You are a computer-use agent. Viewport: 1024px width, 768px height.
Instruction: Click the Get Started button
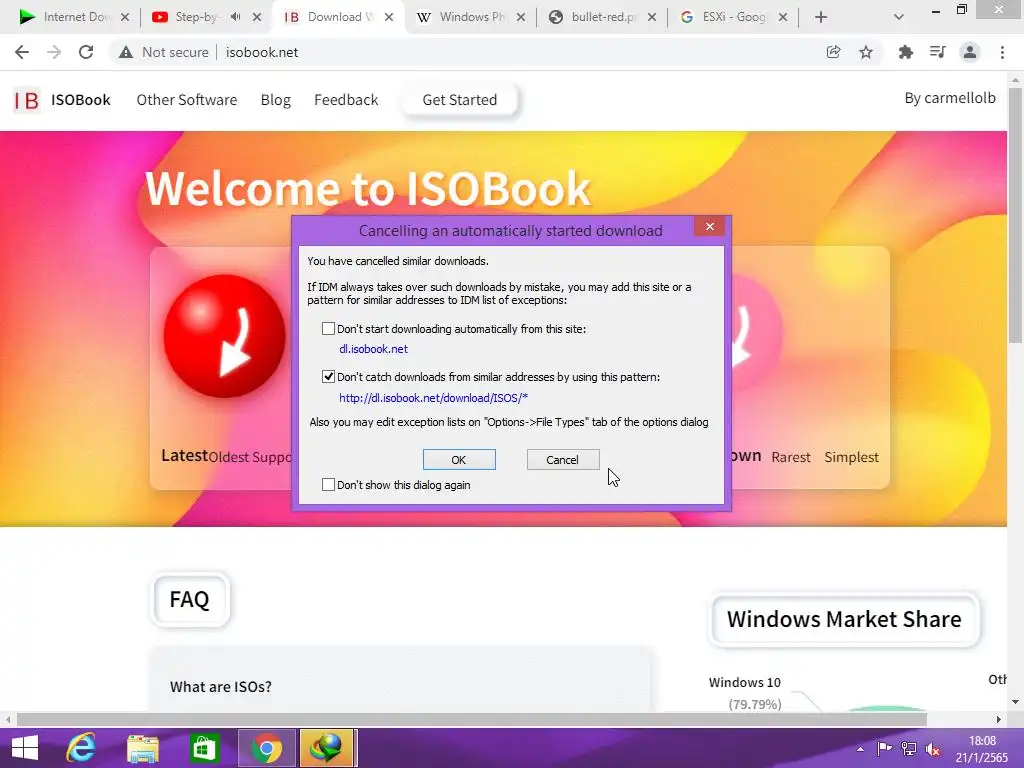pyautogui.click(x=460, y=100)
